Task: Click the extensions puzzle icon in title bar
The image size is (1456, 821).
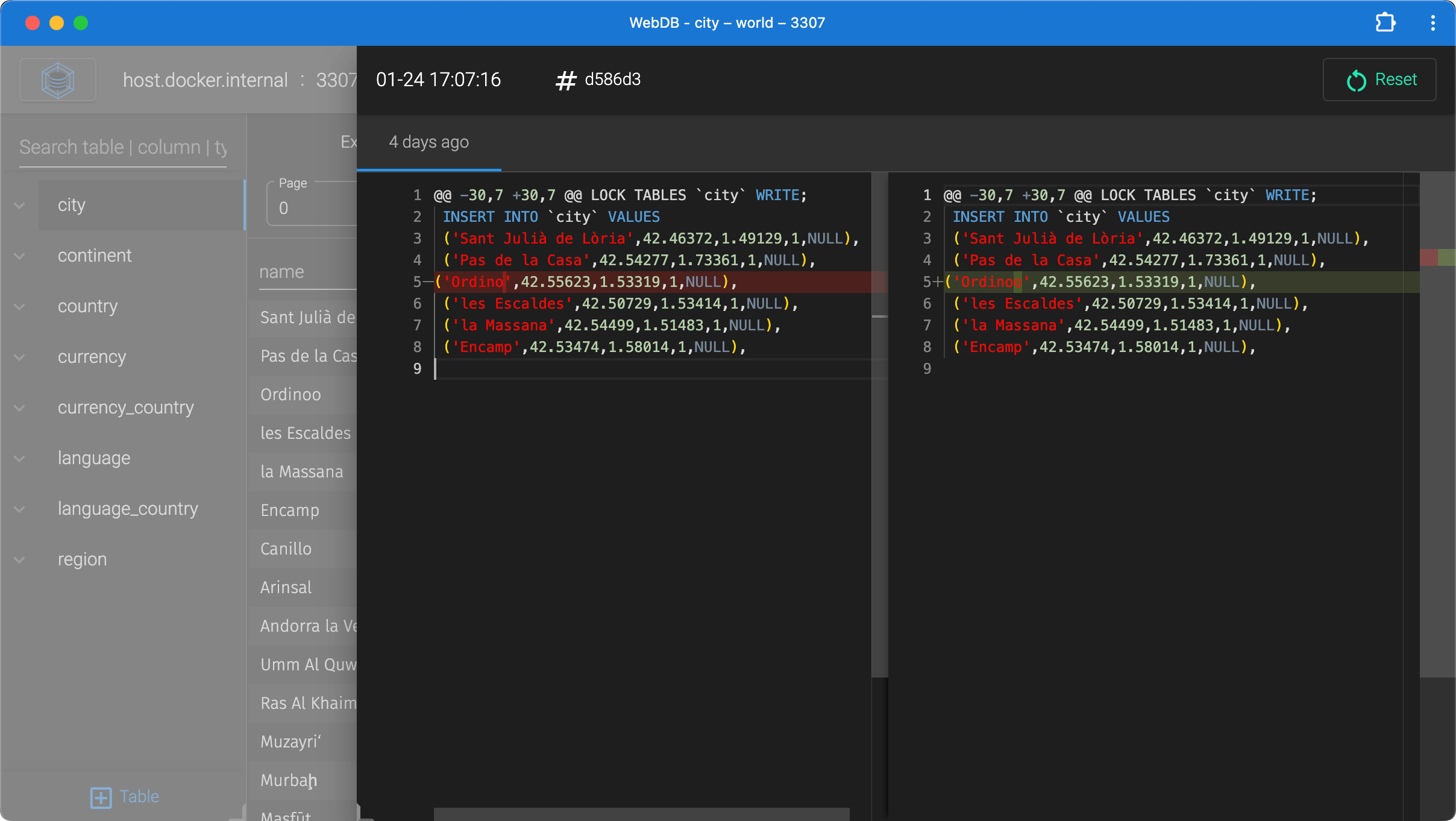Action: (1385, 23)
